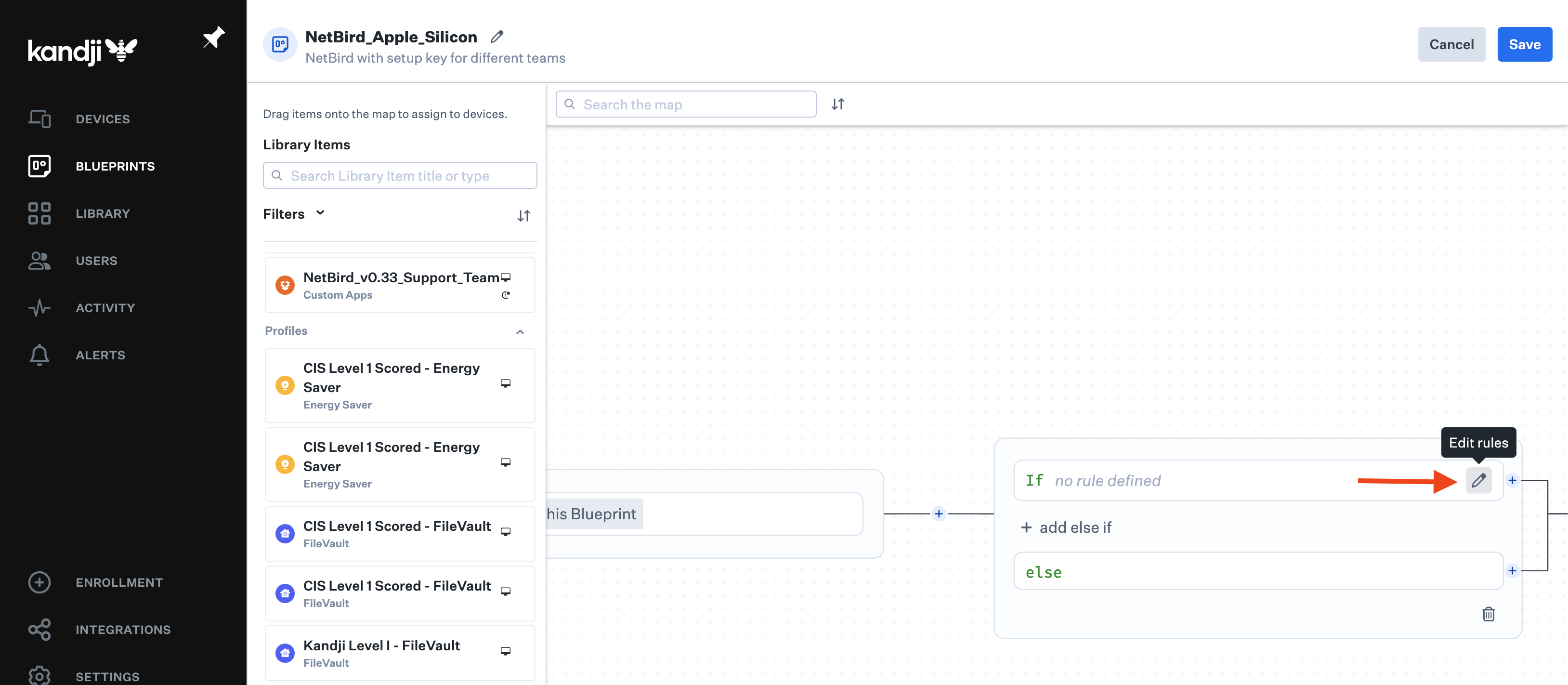Click the pin sidebar icon
This screenshot has height=685, width=1568.
(x=214, y=38)
